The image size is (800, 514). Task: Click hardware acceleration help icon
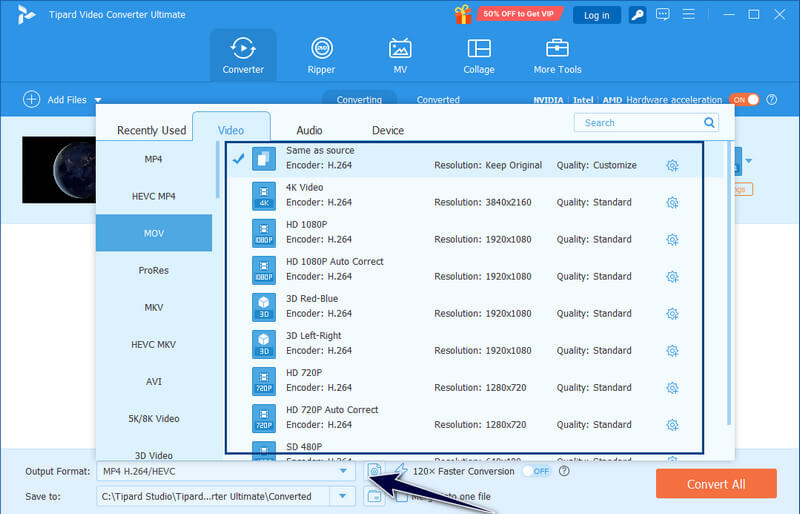[x=771, y=100]
